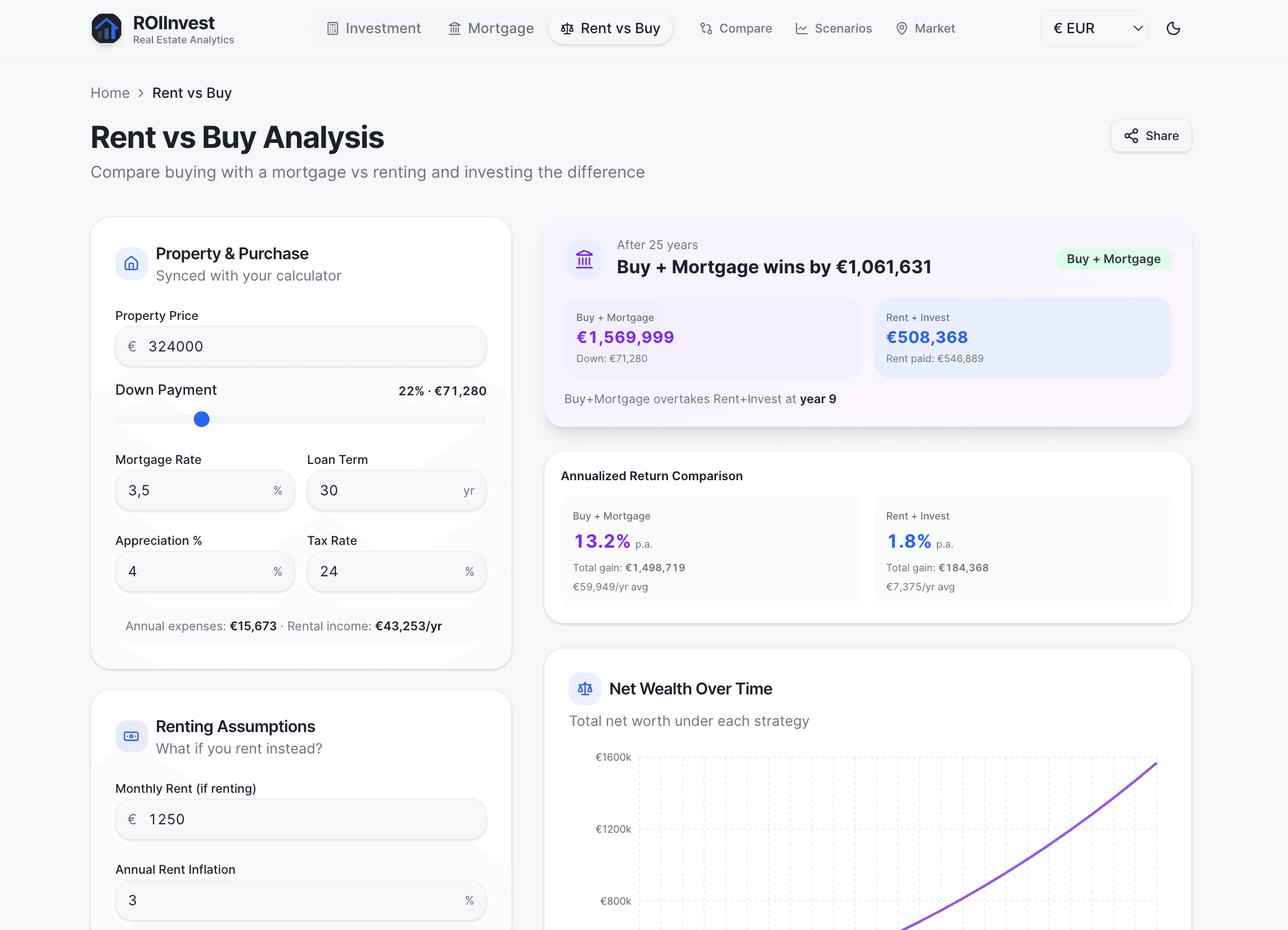Click the Buy + Mortgage green badge
Viewport: 1288px width, 930px height.
pyautogui.click(x=1113, y=259)
